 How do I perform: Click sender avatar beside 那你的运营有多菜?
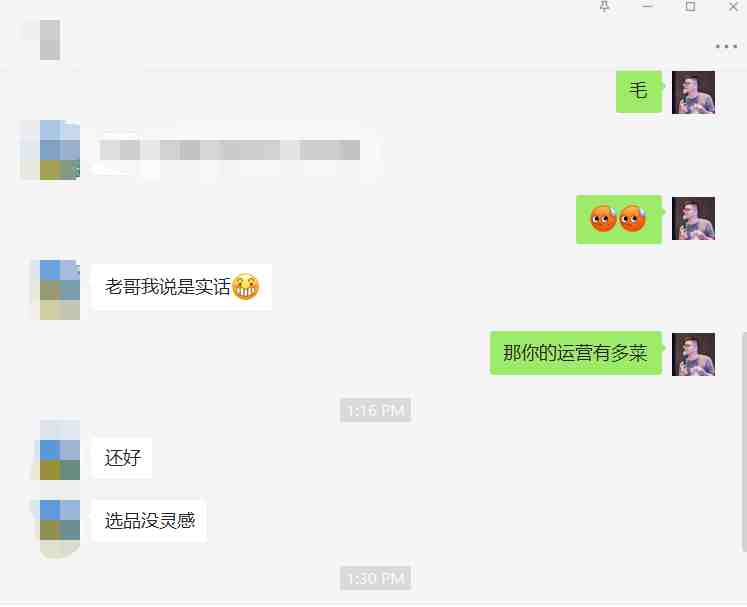point(693,354)
